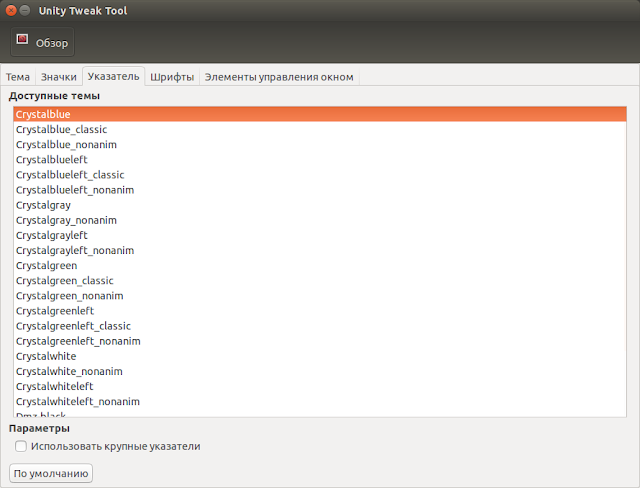The image size is (640, 488).
Task: Close the Unity Tweak Tool window
Action: click(x=11, y=11)
